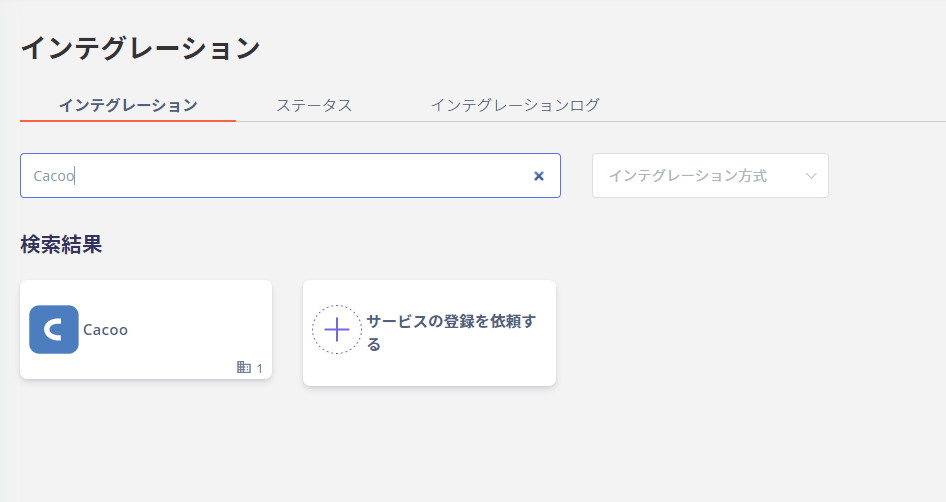
Task: Focus the search field containing Cacoo
Action: [x=290, y=176]
